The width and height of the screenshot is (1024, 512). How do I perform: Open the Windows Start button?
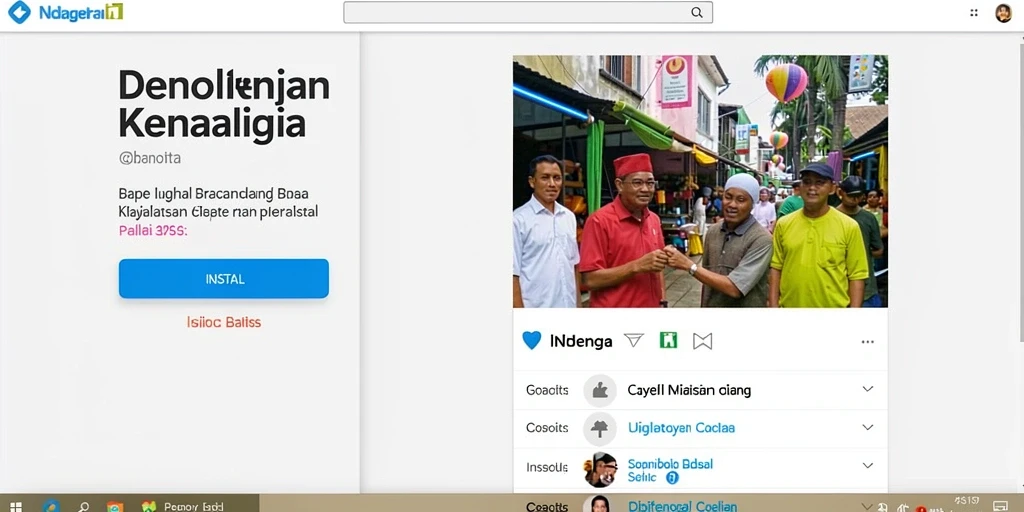[x=16, y=507]
